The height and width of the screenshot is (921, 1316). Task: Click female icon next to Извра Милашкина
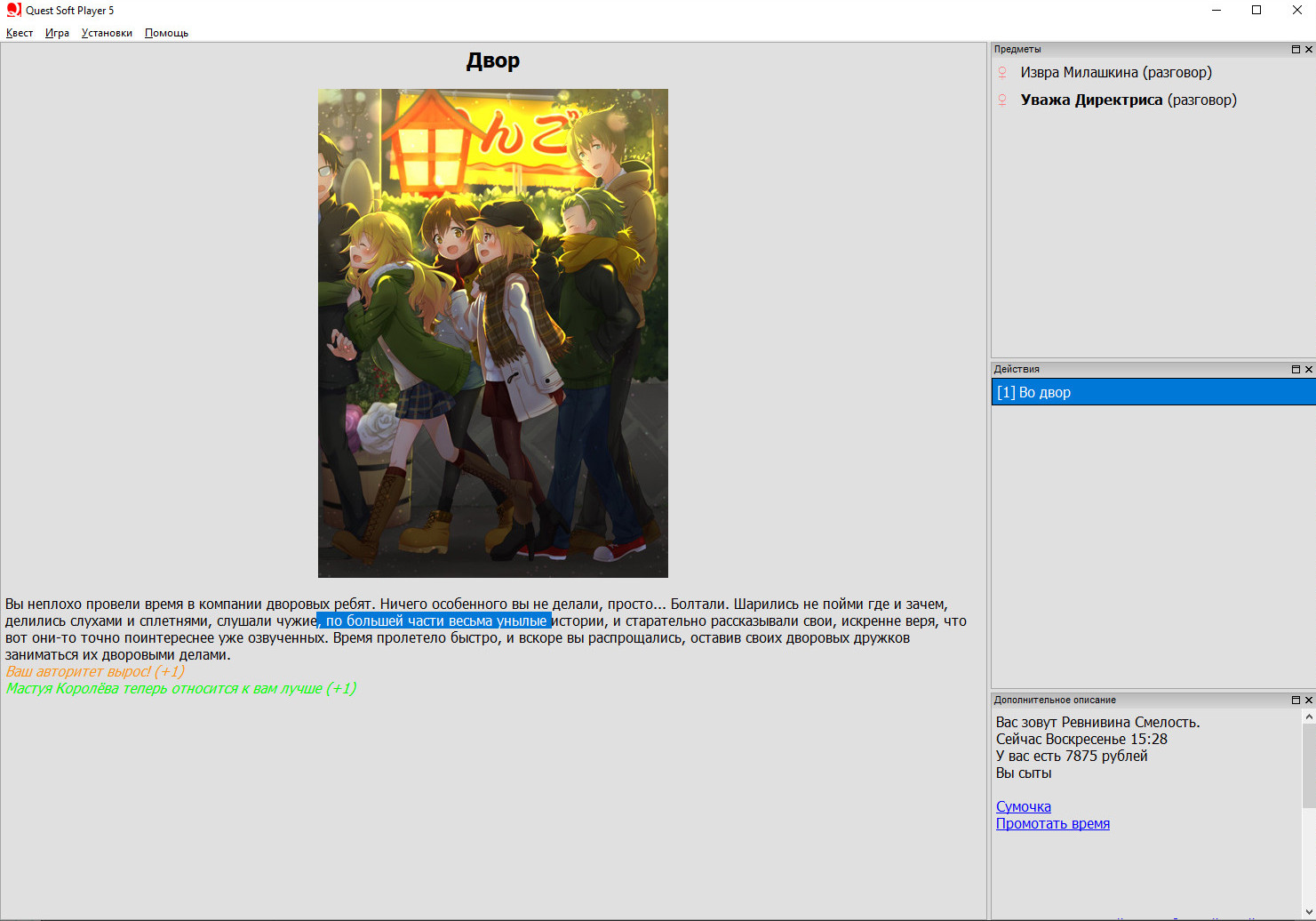[x=1002, y=73]
